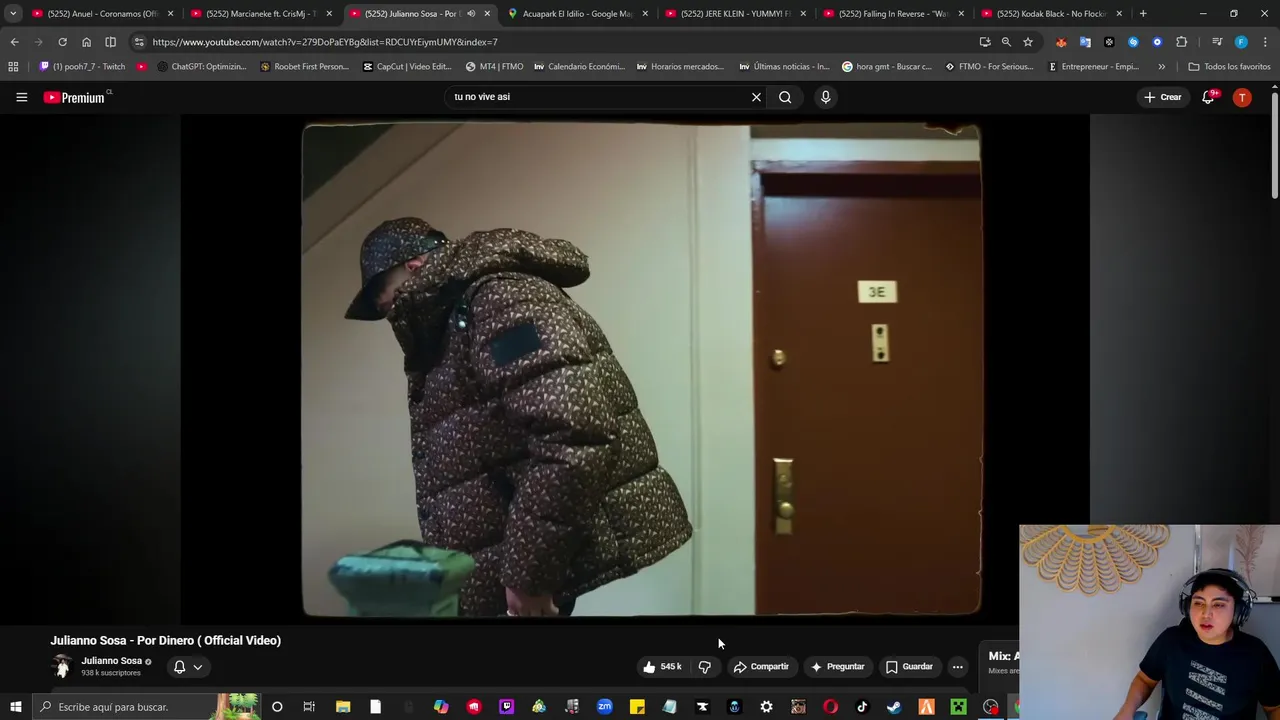Open a new browser tab

coord(1143,14)
